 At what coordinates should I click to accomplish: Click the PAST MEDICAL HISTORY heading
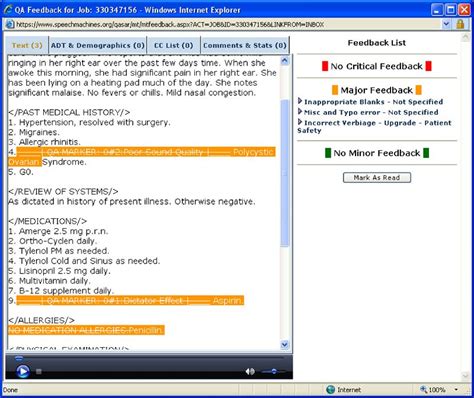tap(69, 112)
